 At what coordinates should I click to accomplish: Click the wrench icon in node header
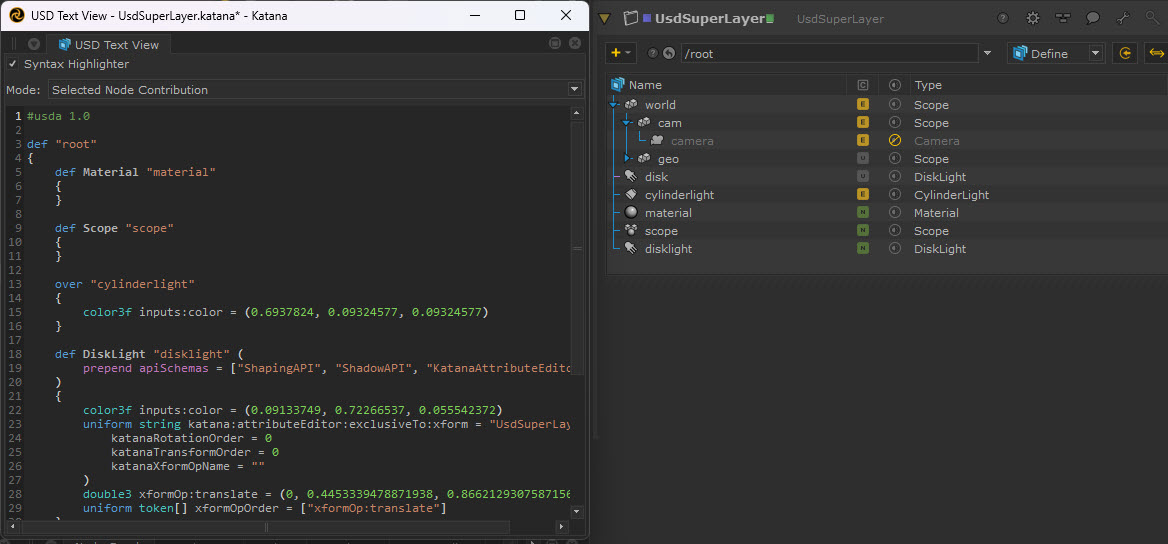[1123, 18]
